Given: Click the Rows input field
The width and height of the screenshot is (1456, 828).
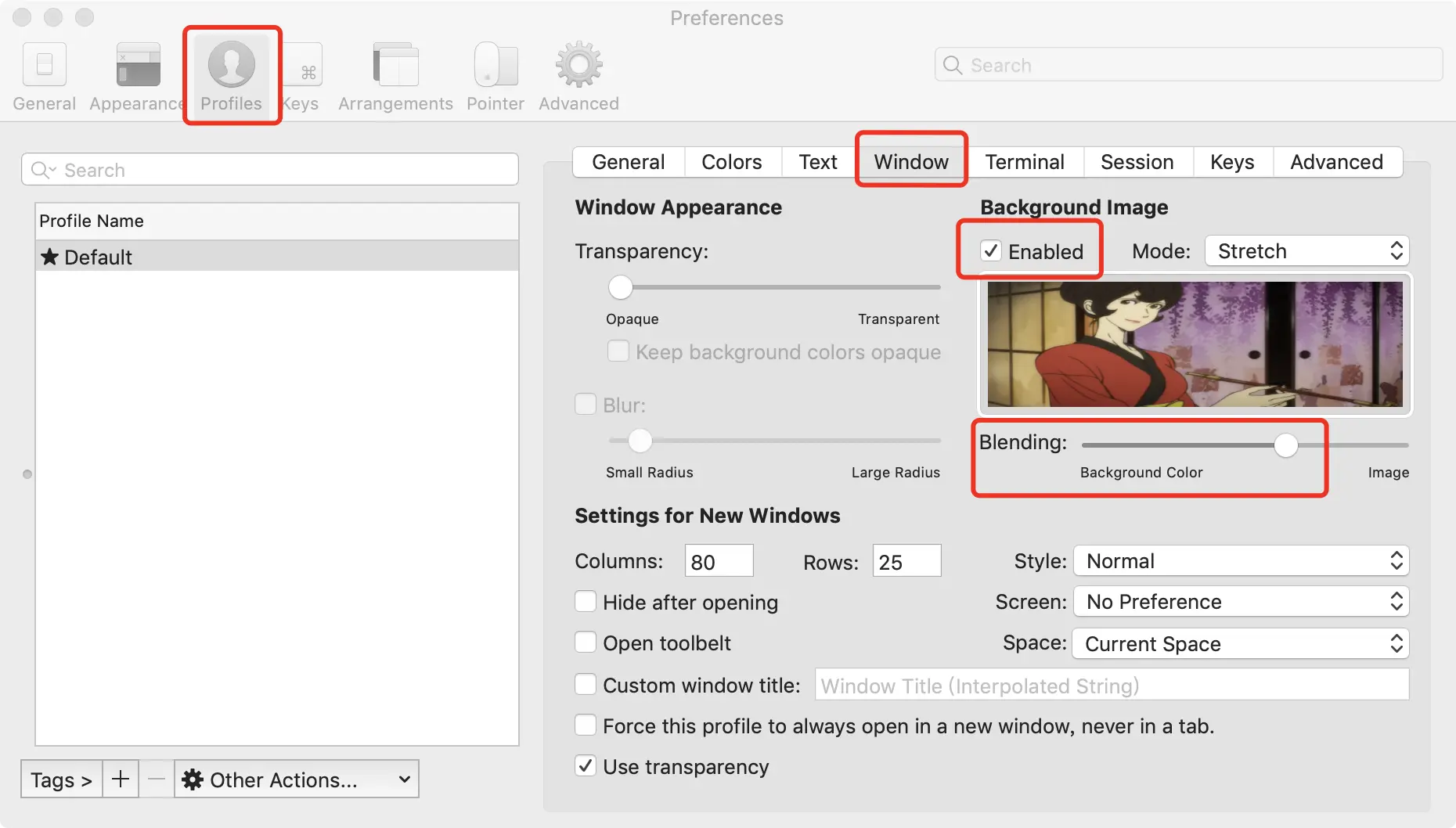Looking at the screenshot, I should point(906,561).
